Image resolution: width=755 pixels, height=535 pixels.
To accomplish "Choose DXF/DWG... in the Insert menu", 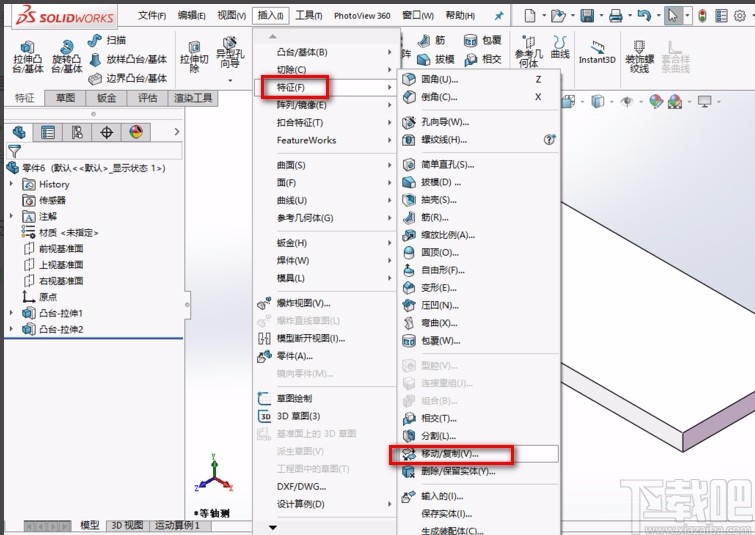I will [325, 486].
